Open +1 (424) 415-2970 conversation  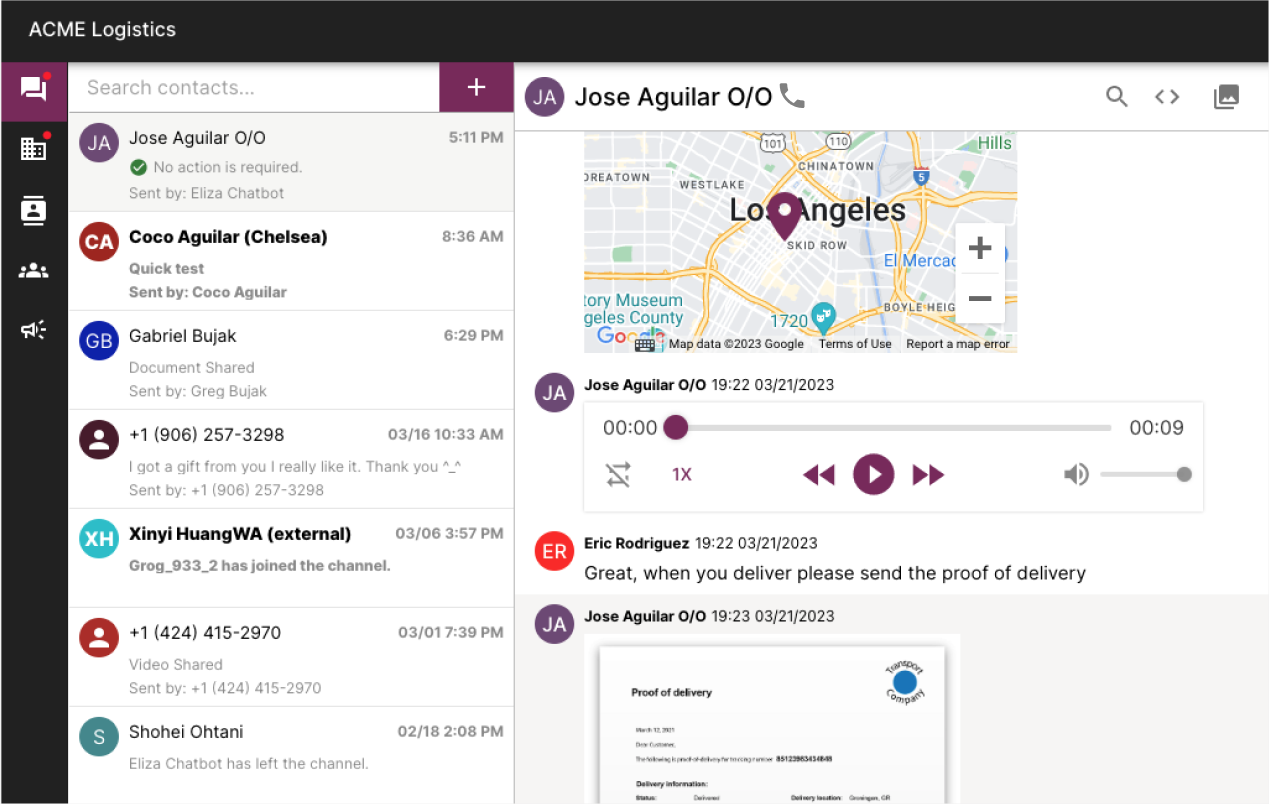point(291,657)
